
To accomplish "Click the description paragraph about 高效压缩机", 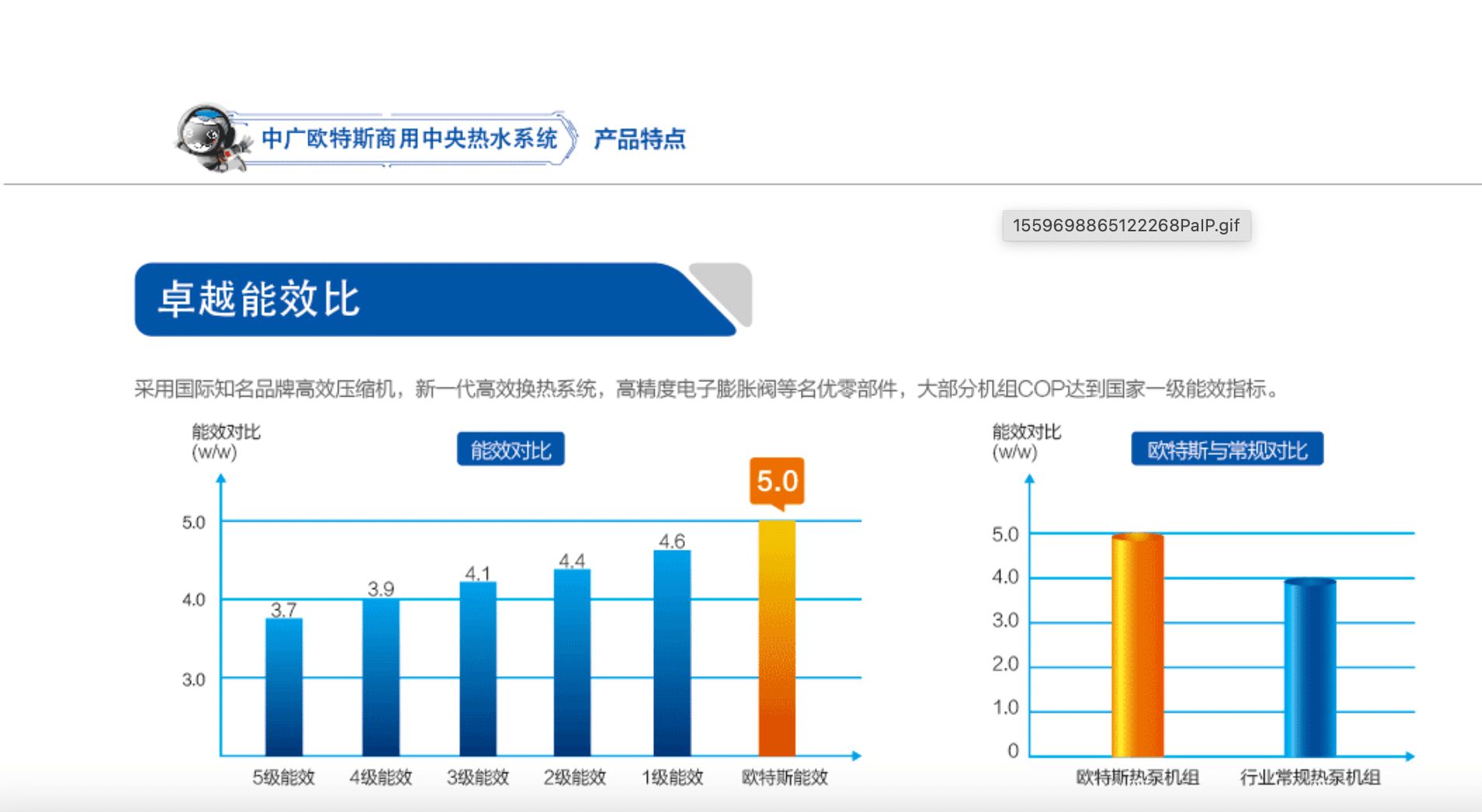I will 707,388.
